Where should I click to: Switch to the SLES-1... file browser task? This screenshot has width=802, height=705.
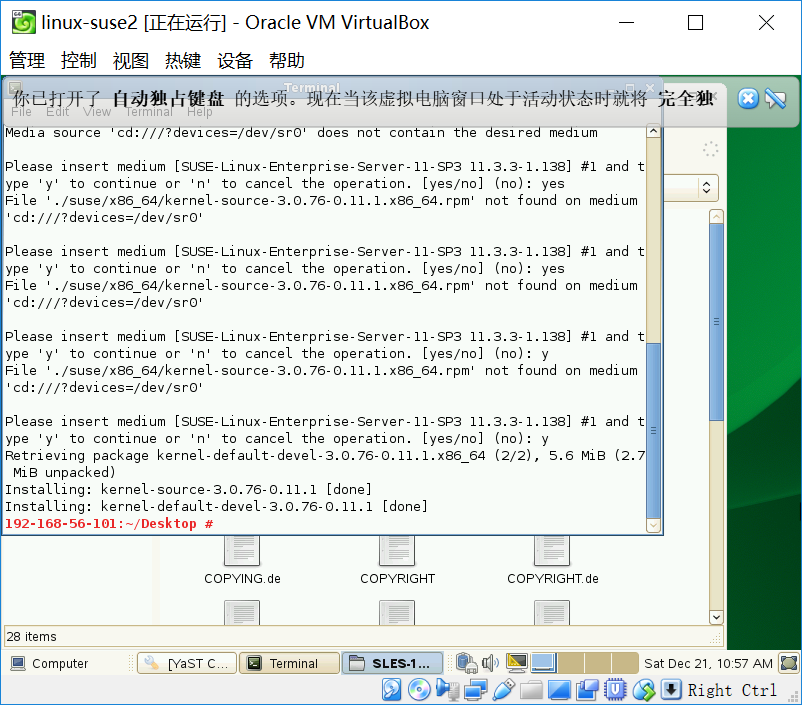coord(392,664)
